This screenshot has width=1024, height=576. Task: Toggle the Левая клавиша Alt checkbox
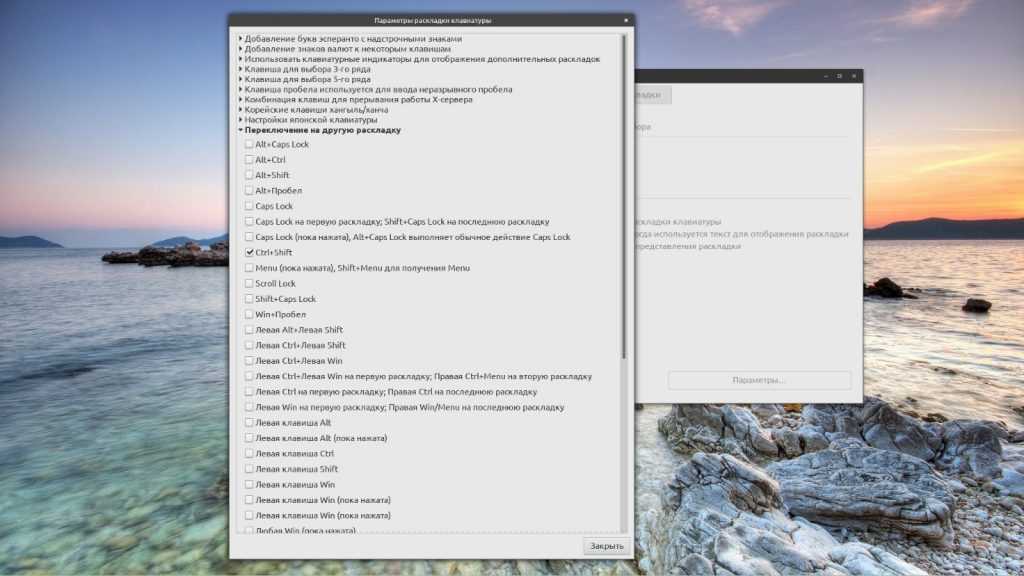pyautogui.click(x=249, y=423)
